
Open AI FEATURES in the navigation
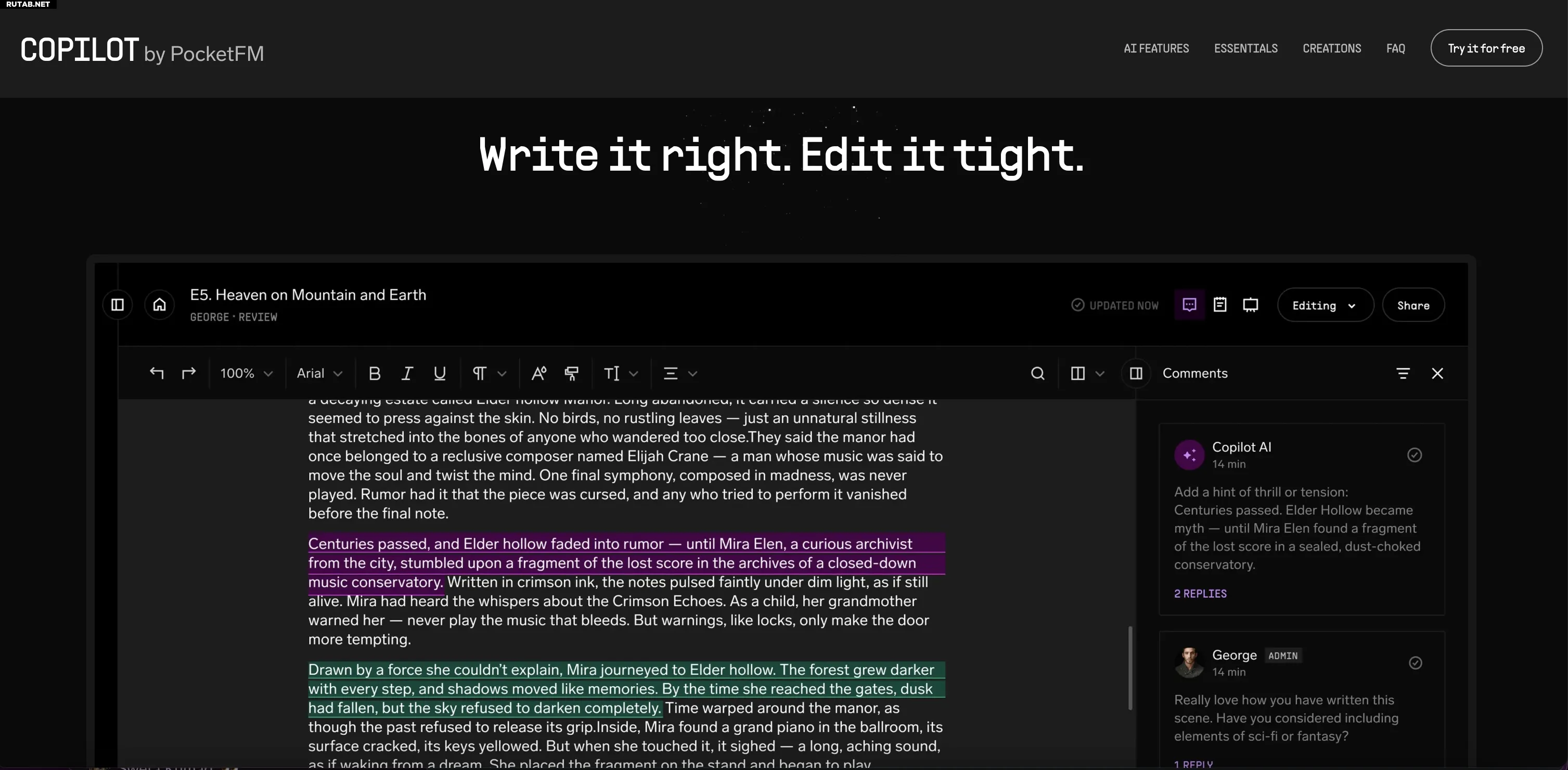[x=1156, y=48]
